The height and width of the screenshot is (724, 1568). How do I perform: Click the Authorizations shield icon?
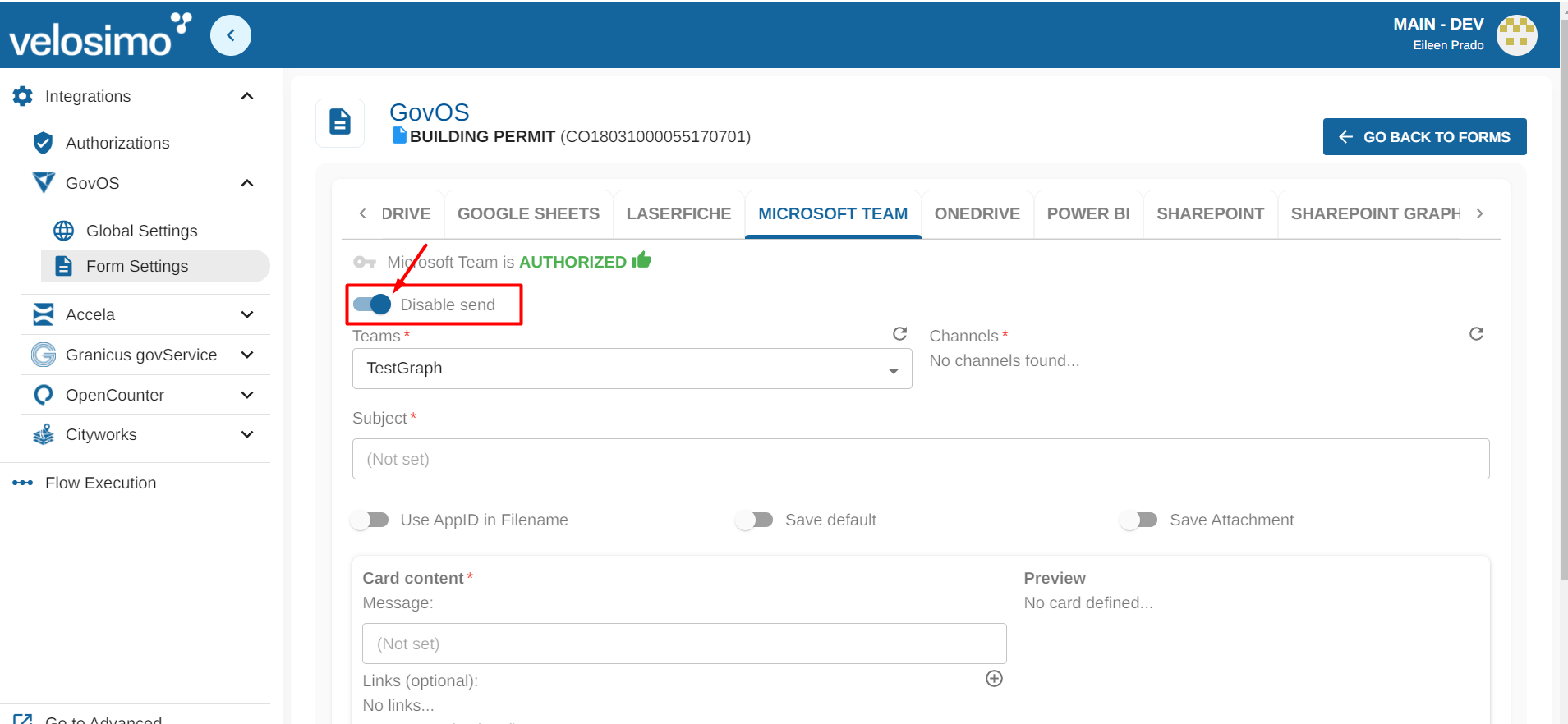point(44,143)
